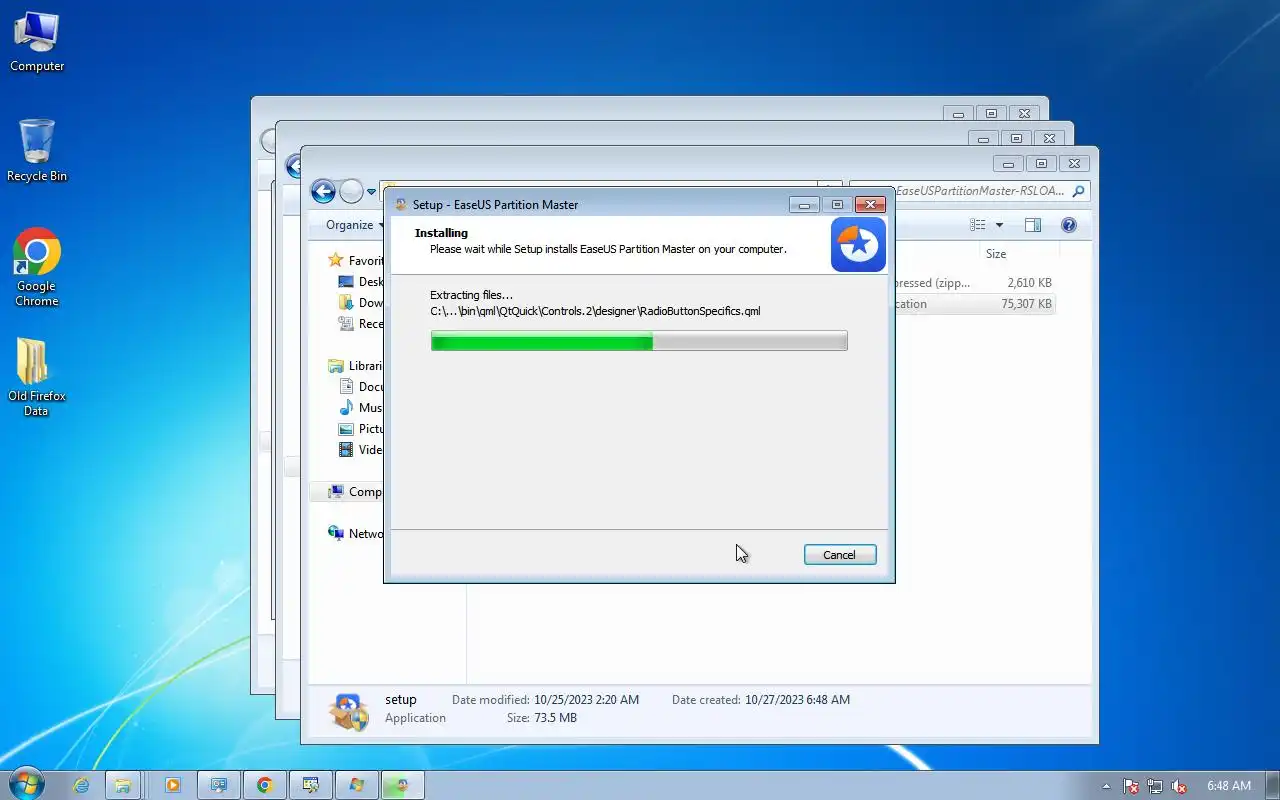Open Videos library in navigation pane
Viewport: 1280px width, 800px height.
[x=362, y=450]
